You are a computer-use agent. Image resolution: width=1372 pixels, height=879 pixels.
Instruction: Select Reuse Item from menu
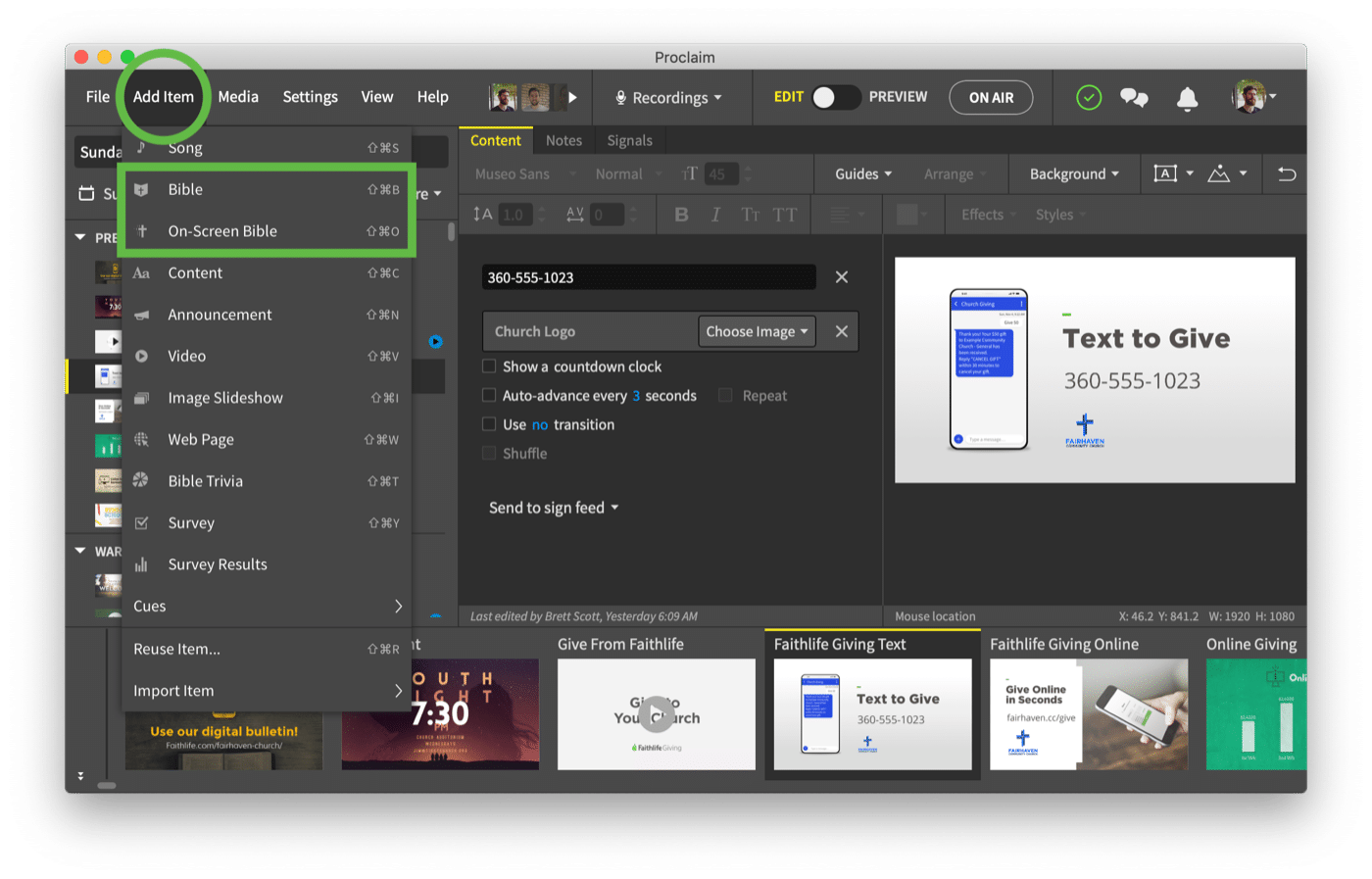coord(267,649)
